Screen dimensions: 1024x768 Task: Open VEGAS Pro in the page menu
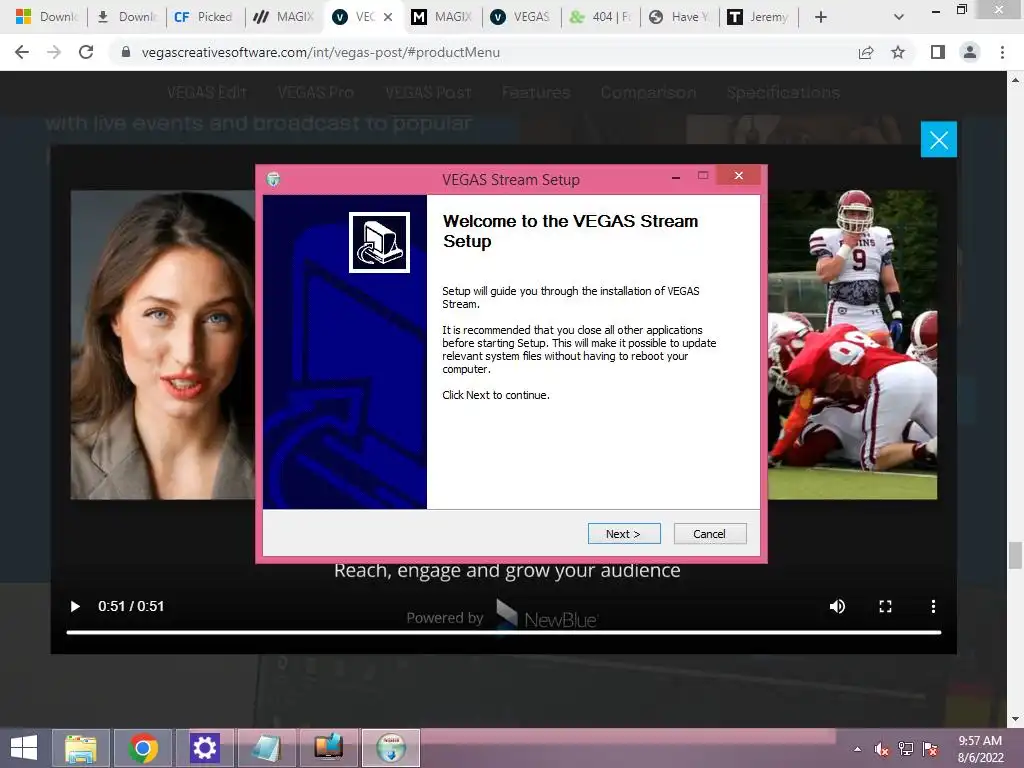point(315,93)
